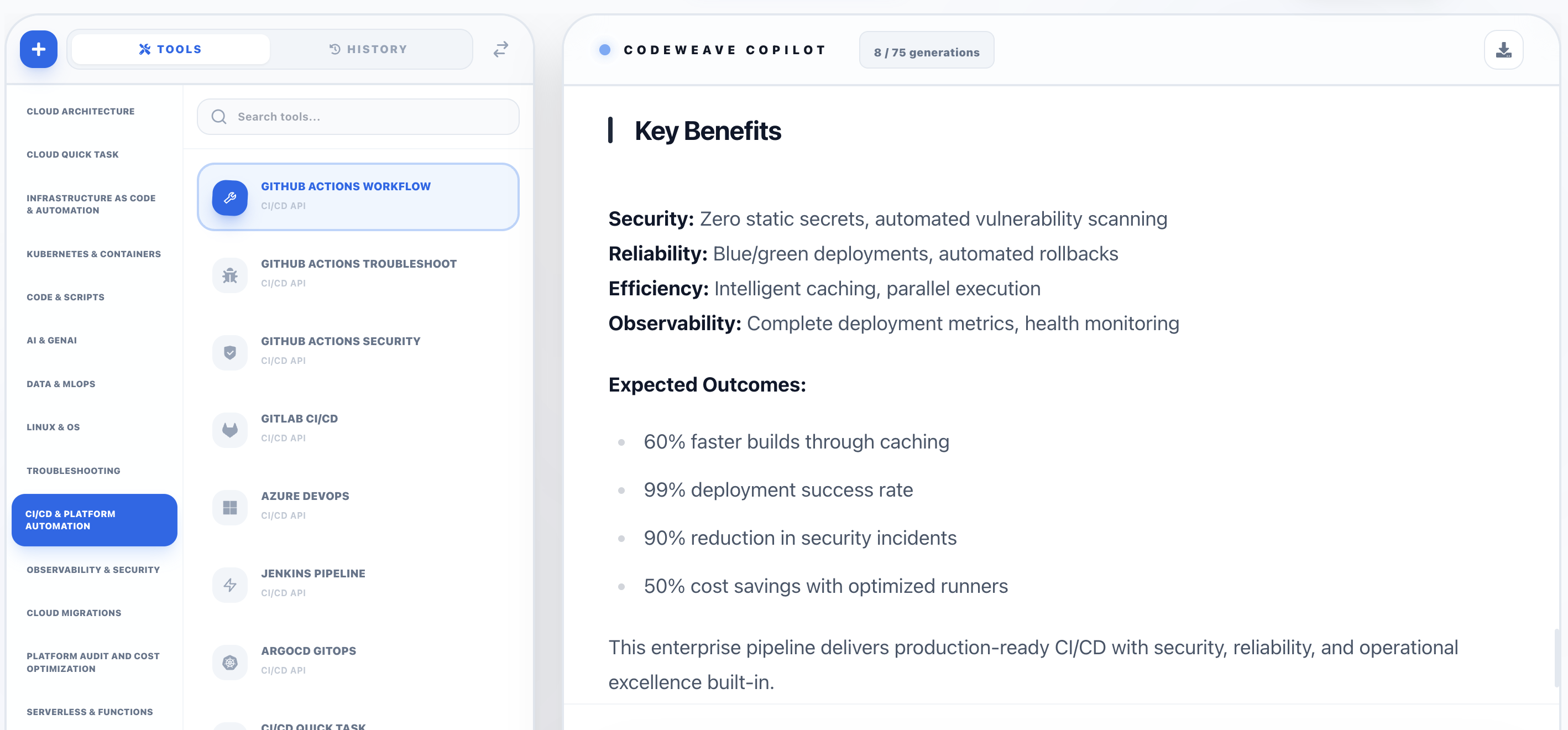Image resolution: width=1568 pixels, height=730 pixels.
Task: Click the download output icon
Action: [1503, 50]
